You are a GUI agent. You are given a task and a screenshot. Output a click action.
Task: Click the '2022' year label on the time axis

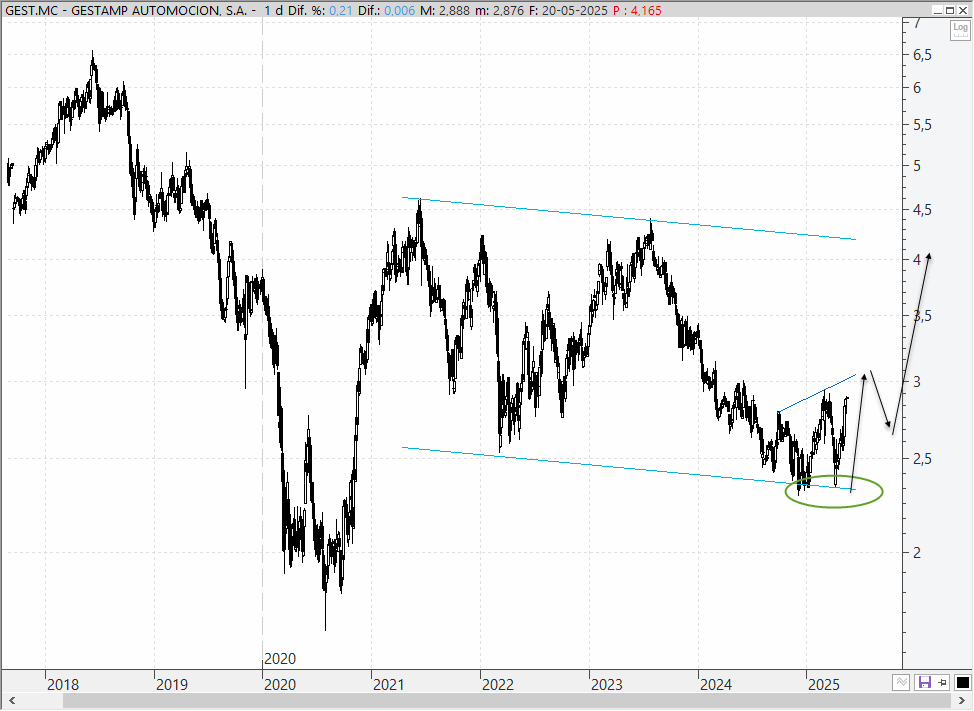coord(498,684)
